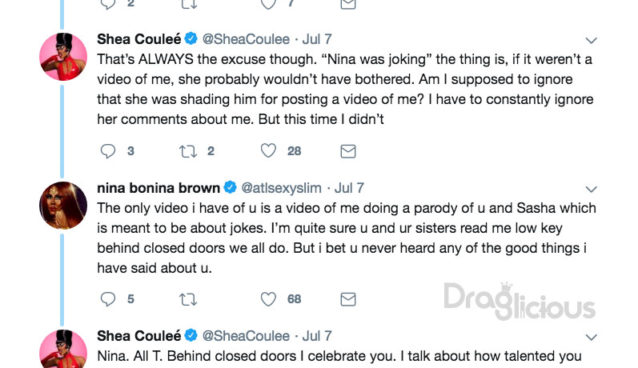The width and height of the screenshot is (638, 368).
Task: Share nina bonina brown's tweet via message icon
Action: click(348, 300)
